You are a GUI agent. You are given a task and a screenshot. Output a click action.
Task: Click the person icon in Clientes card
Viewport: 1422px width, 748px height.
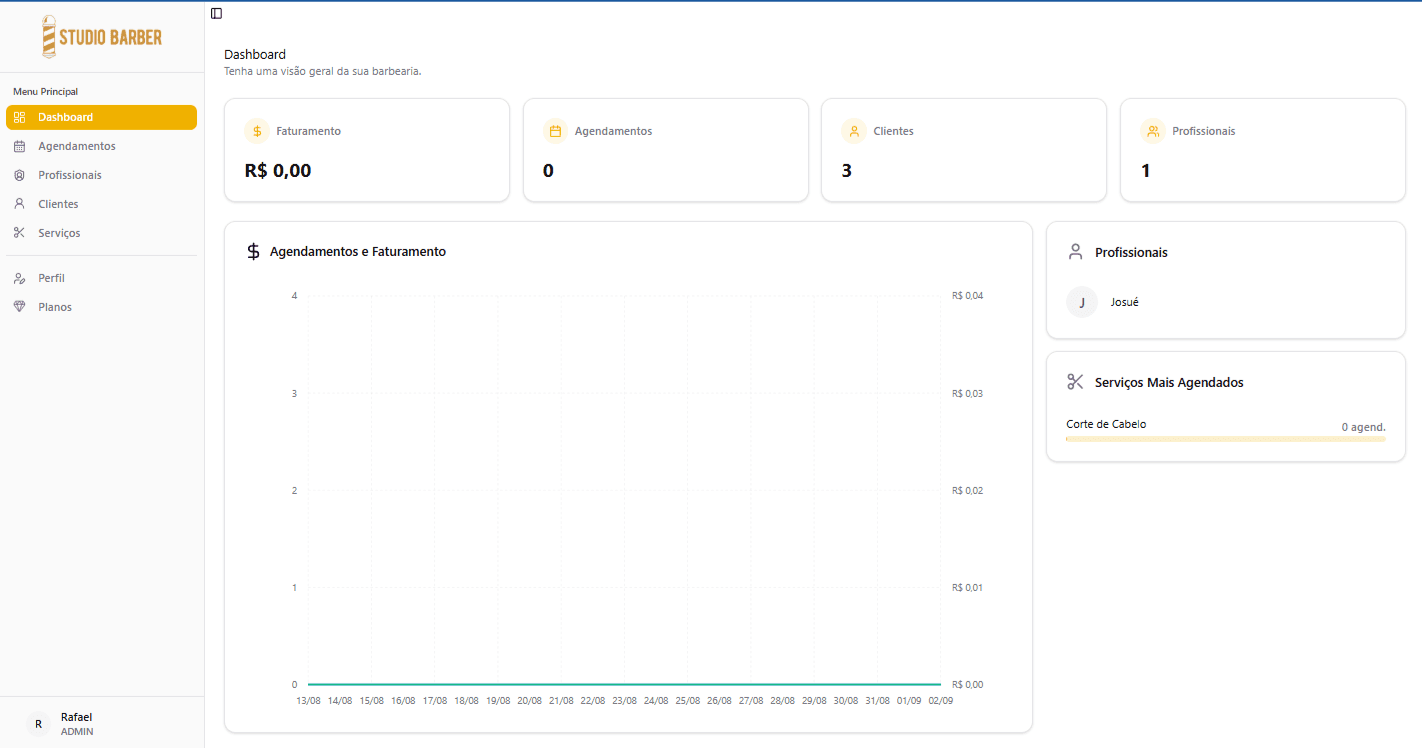[854, 131]
